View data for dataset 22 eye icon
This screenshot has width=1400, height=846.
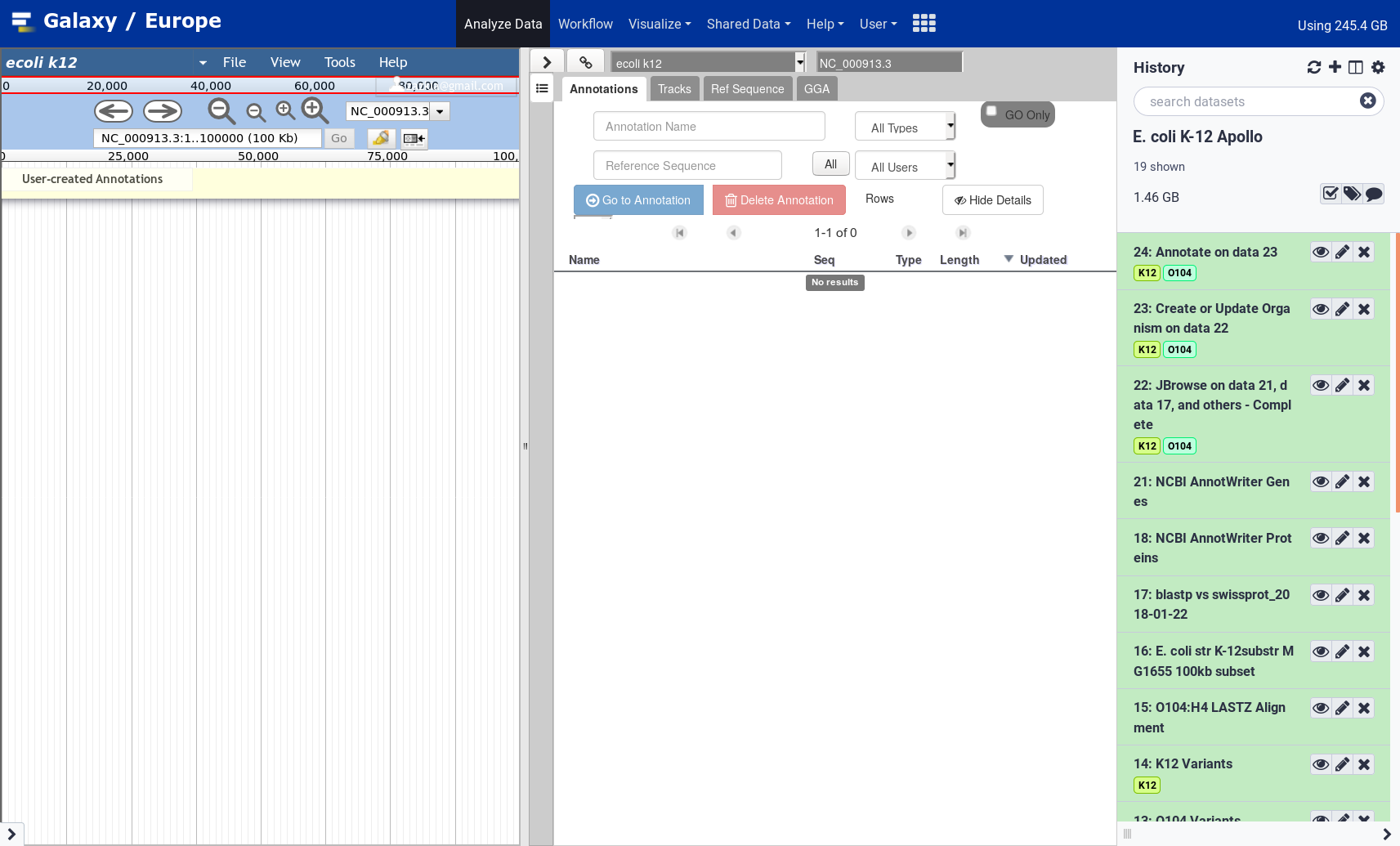coord(1321,385)
